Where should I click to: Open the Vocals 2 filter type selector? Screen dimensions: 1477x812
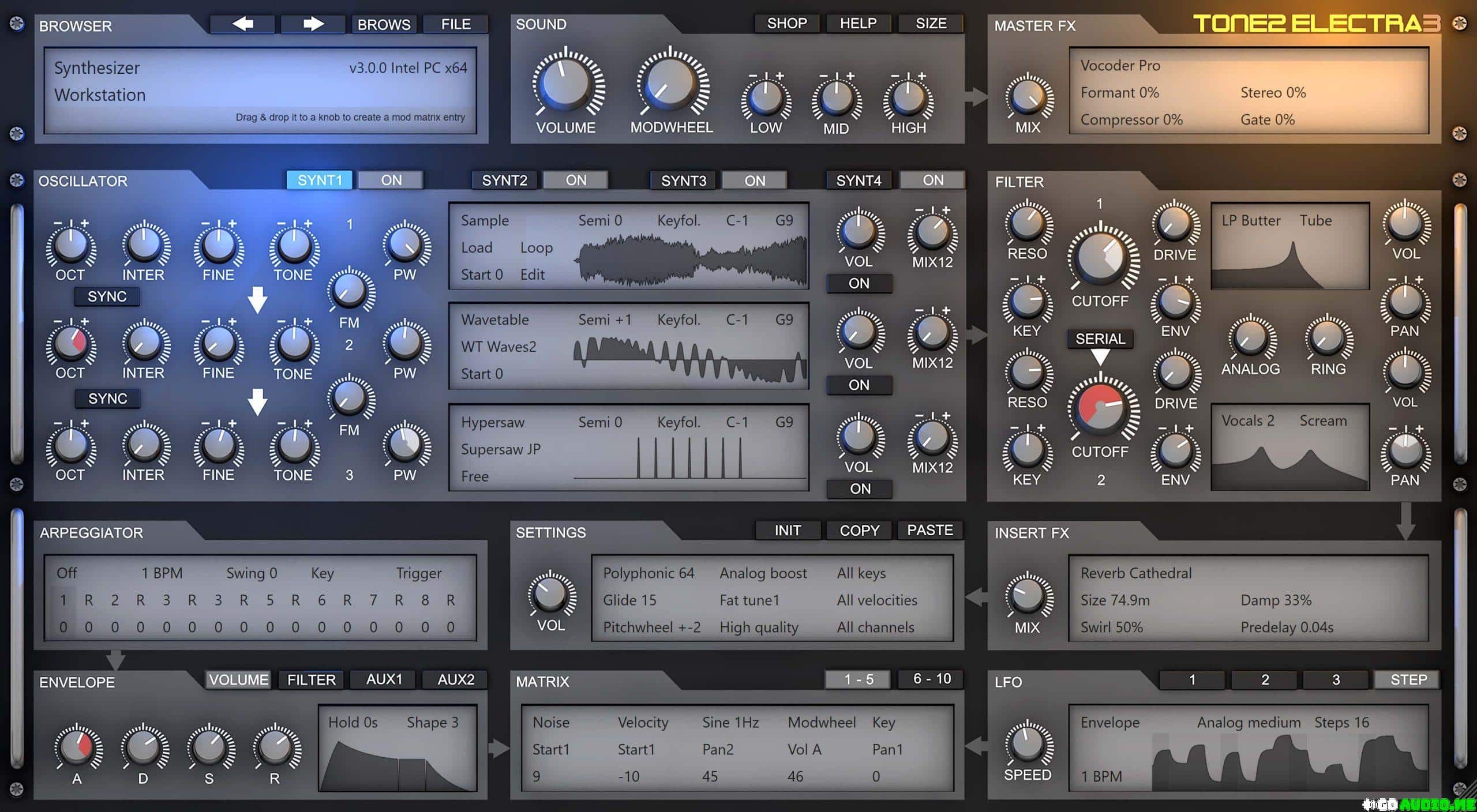pos(1247,421)
